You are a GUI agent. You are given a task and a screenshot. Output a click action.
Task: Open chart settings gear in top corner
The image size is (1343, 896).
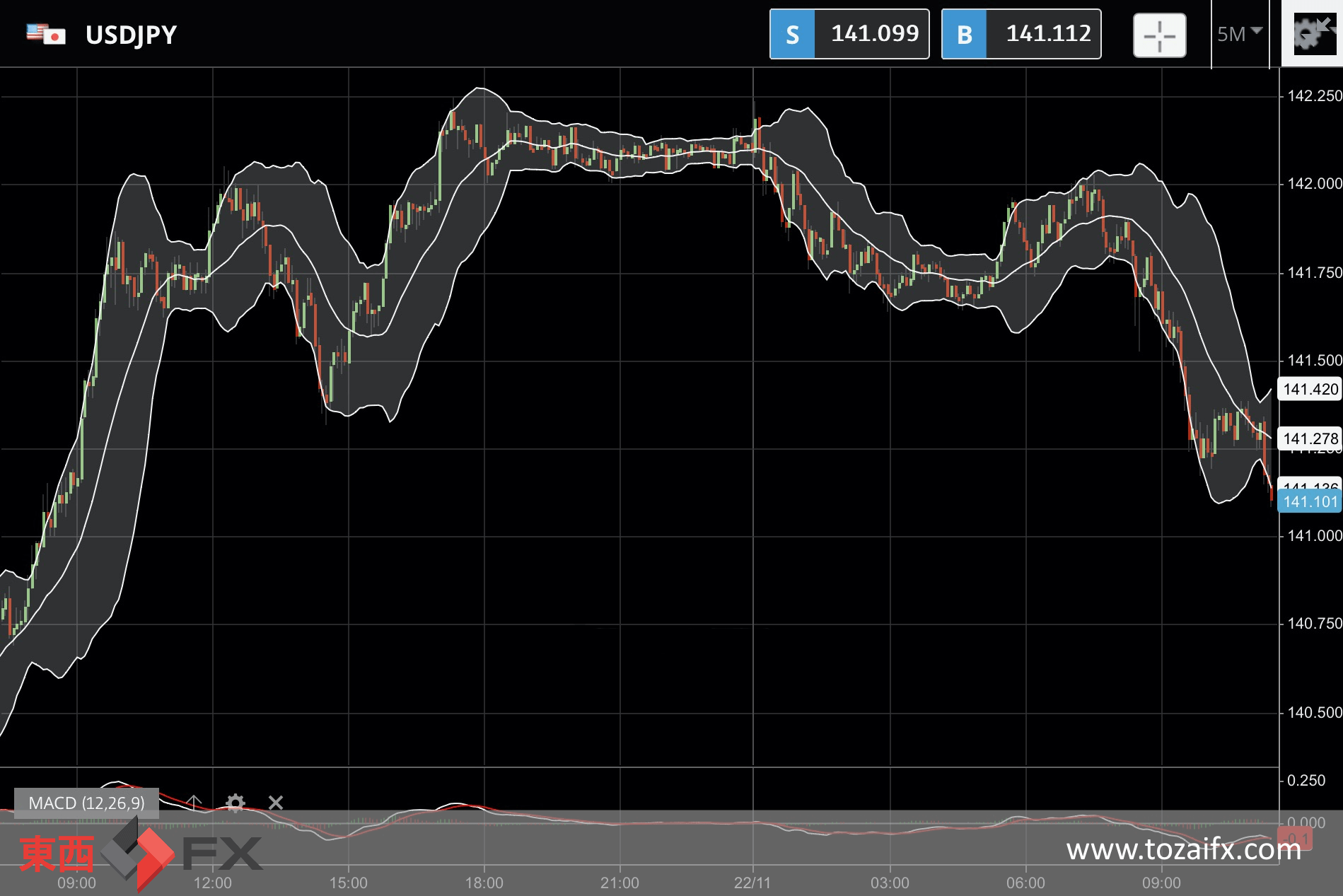click(x=1312, y=33)
